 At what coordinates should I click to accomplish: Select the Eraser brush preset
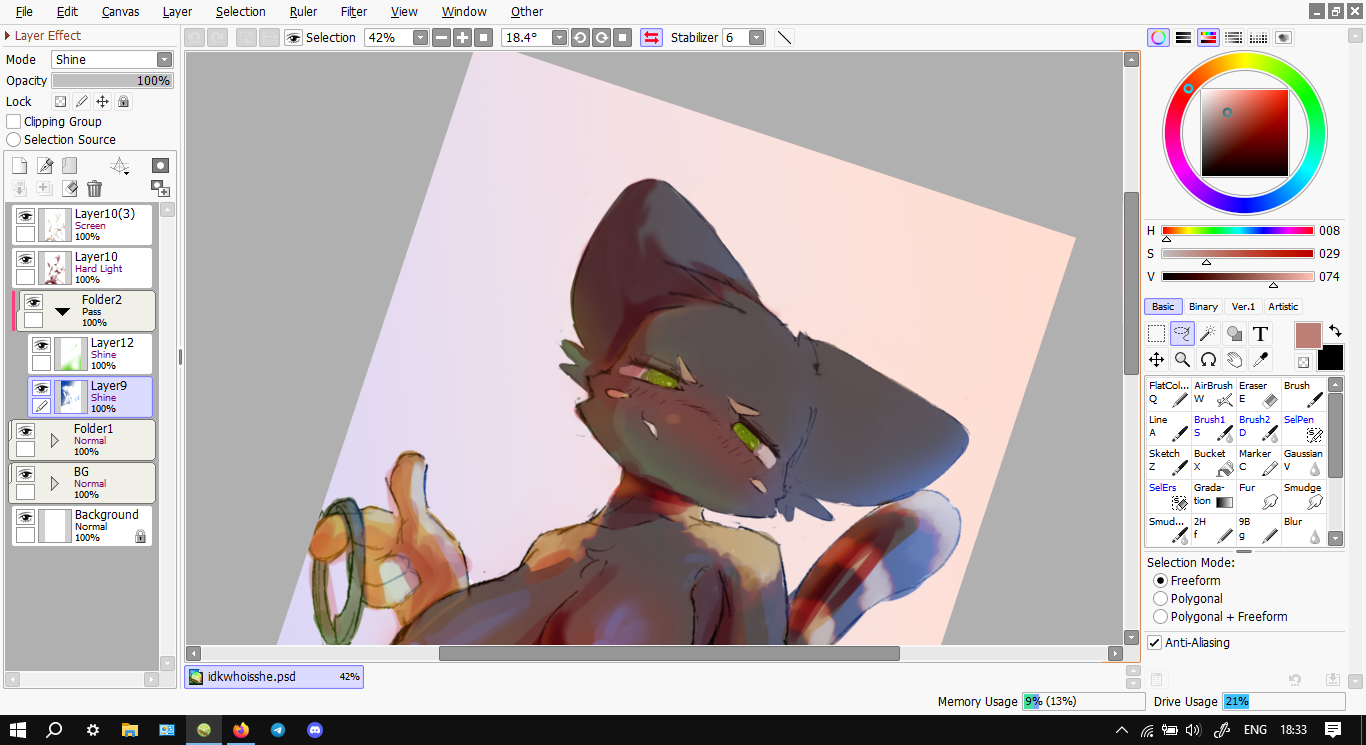[x=1258, y=394]
